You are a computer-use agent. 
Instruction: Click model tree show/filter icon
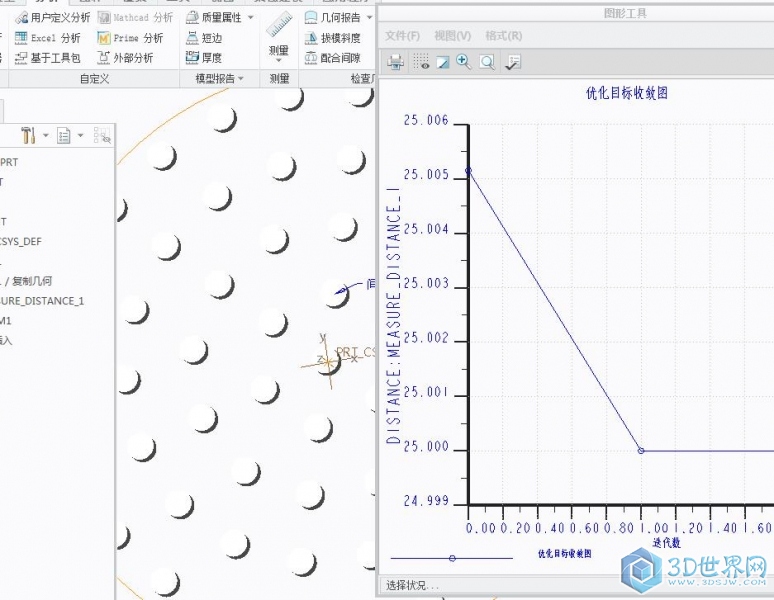pos(102,135)
